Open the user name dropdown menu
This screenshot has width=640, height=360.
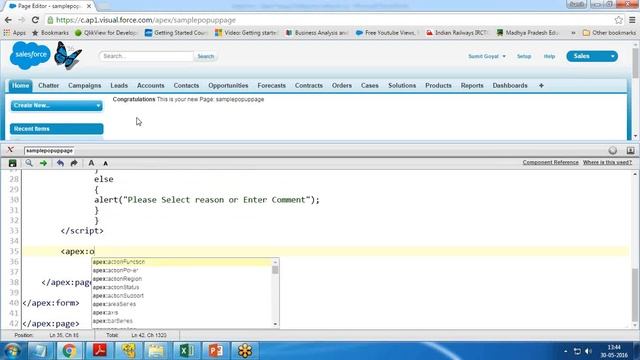(487, 56)
